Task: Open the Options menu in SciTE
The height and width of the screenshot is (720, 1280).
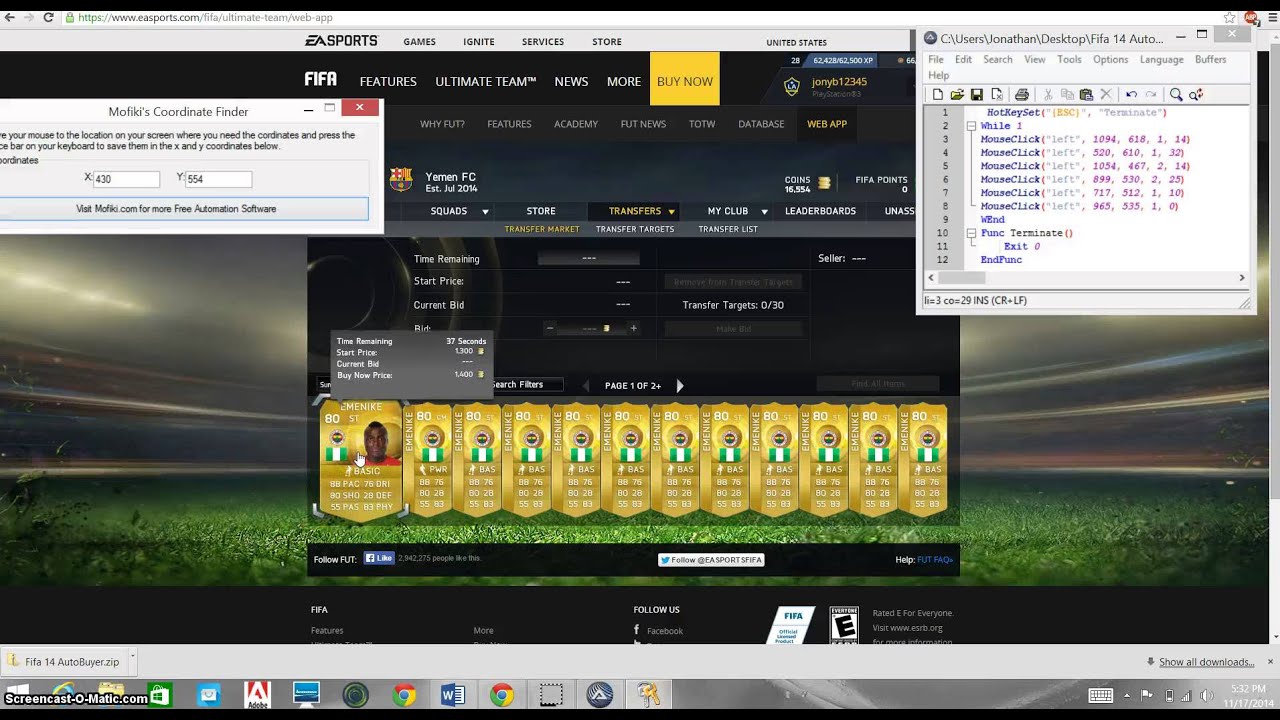Action: (1110, 59)
